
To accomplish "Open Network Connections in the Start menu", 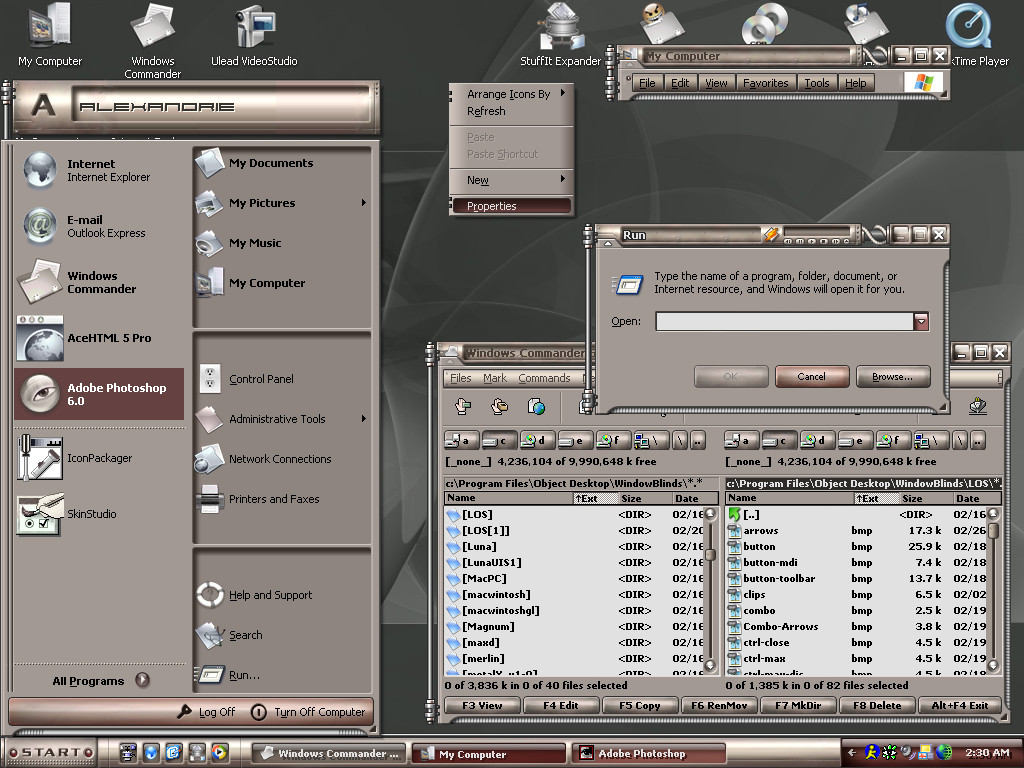I will [281, 459].
